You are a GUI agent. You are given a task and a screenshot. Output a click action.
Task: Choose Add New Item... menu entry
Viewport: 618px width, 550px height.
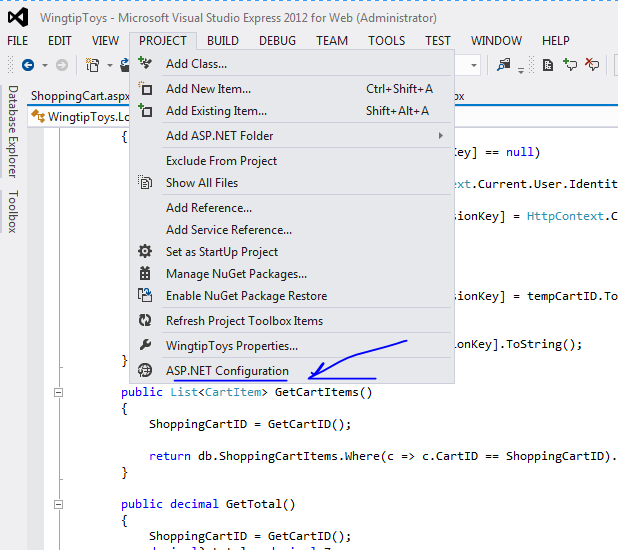pyautogui.click(x=292, y=89)
